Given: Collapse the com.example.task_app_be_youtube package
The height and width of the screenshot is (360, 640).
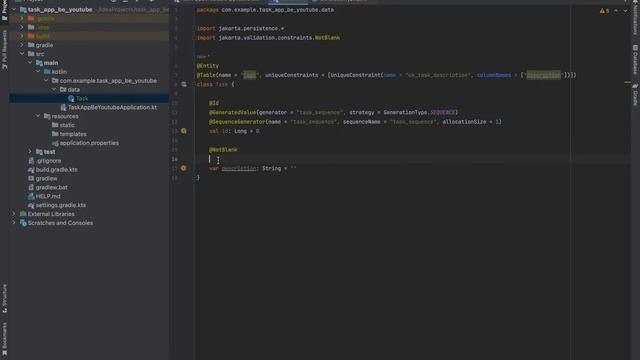Looking at the screenshot, I should coord(46,81).
